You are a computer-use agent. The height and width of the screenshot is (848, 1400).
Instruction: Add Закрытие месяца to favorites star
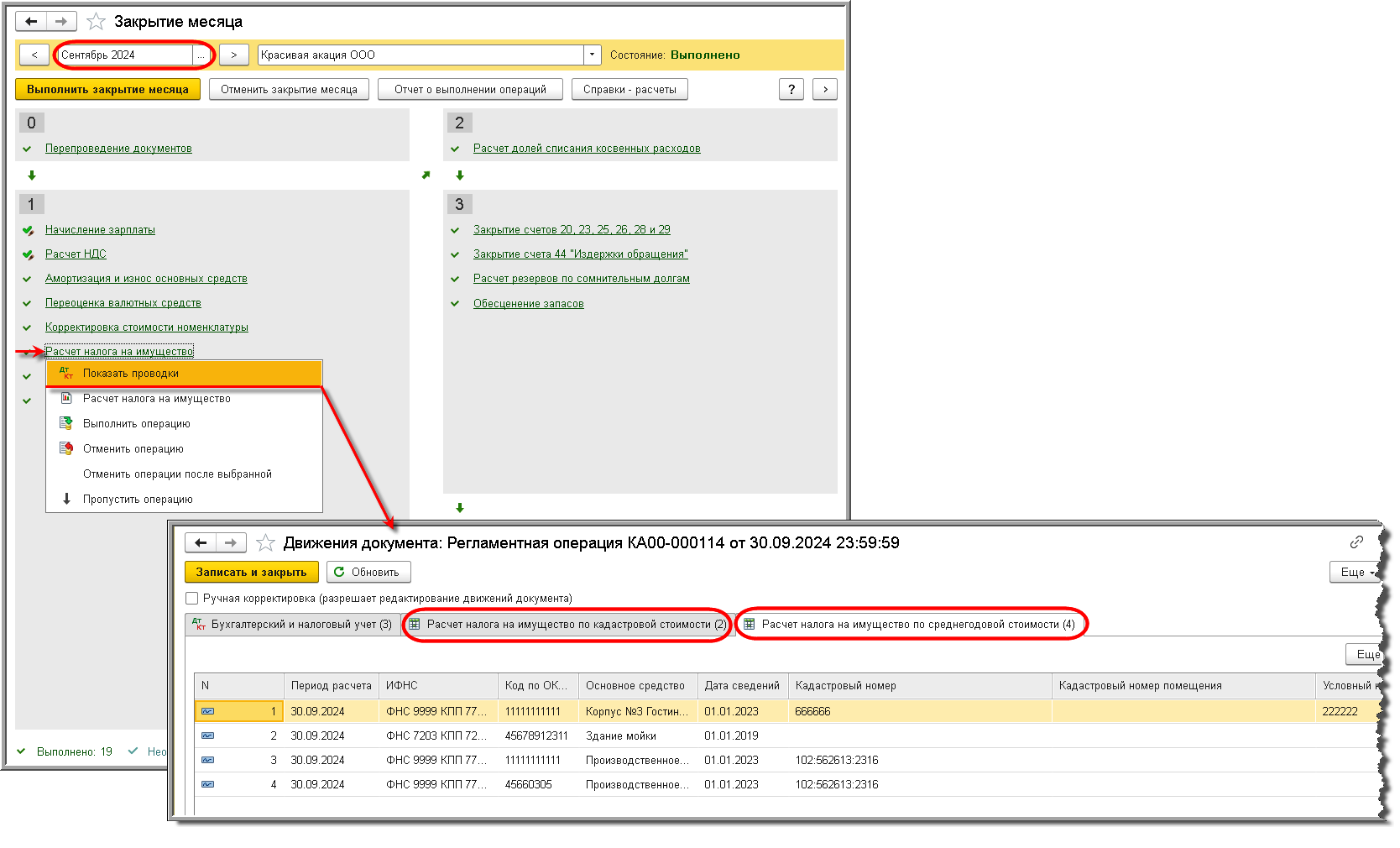tap(97, 22)
